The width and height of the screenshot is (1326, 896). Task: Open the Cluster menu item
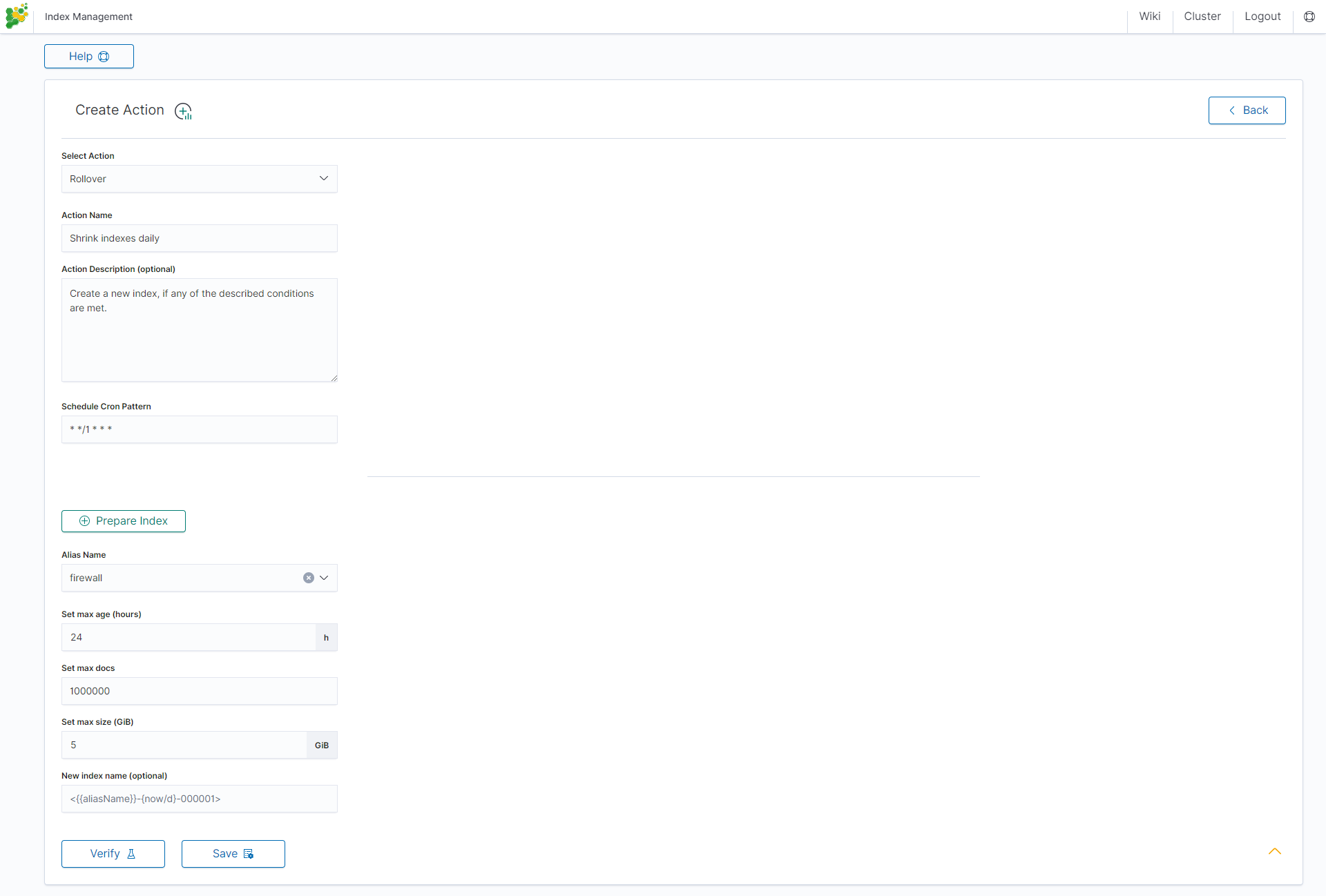pyautogui.click(x=1202, y=17)
